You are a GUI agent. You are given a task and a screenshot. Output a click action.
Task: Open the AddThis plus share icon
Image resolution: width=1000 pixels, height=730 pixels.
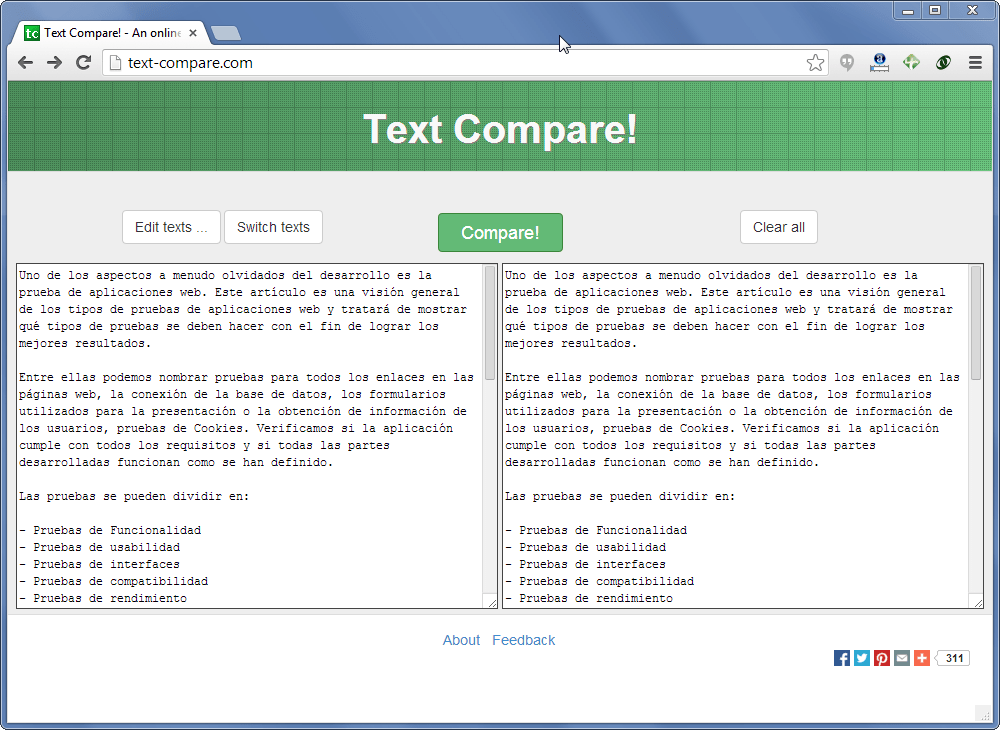921,658
